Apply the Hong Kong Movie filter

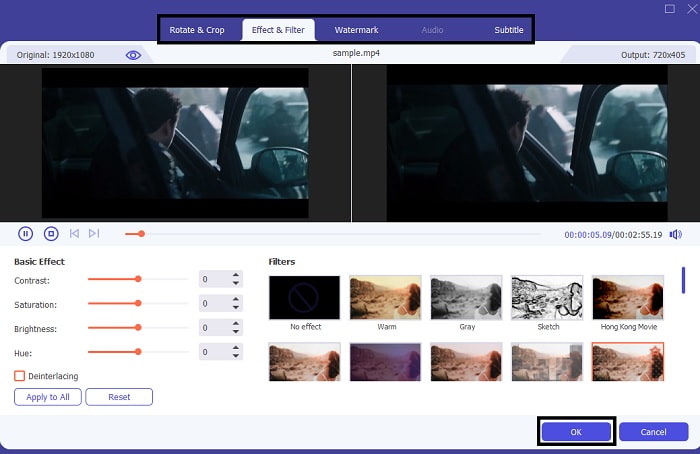628,297
